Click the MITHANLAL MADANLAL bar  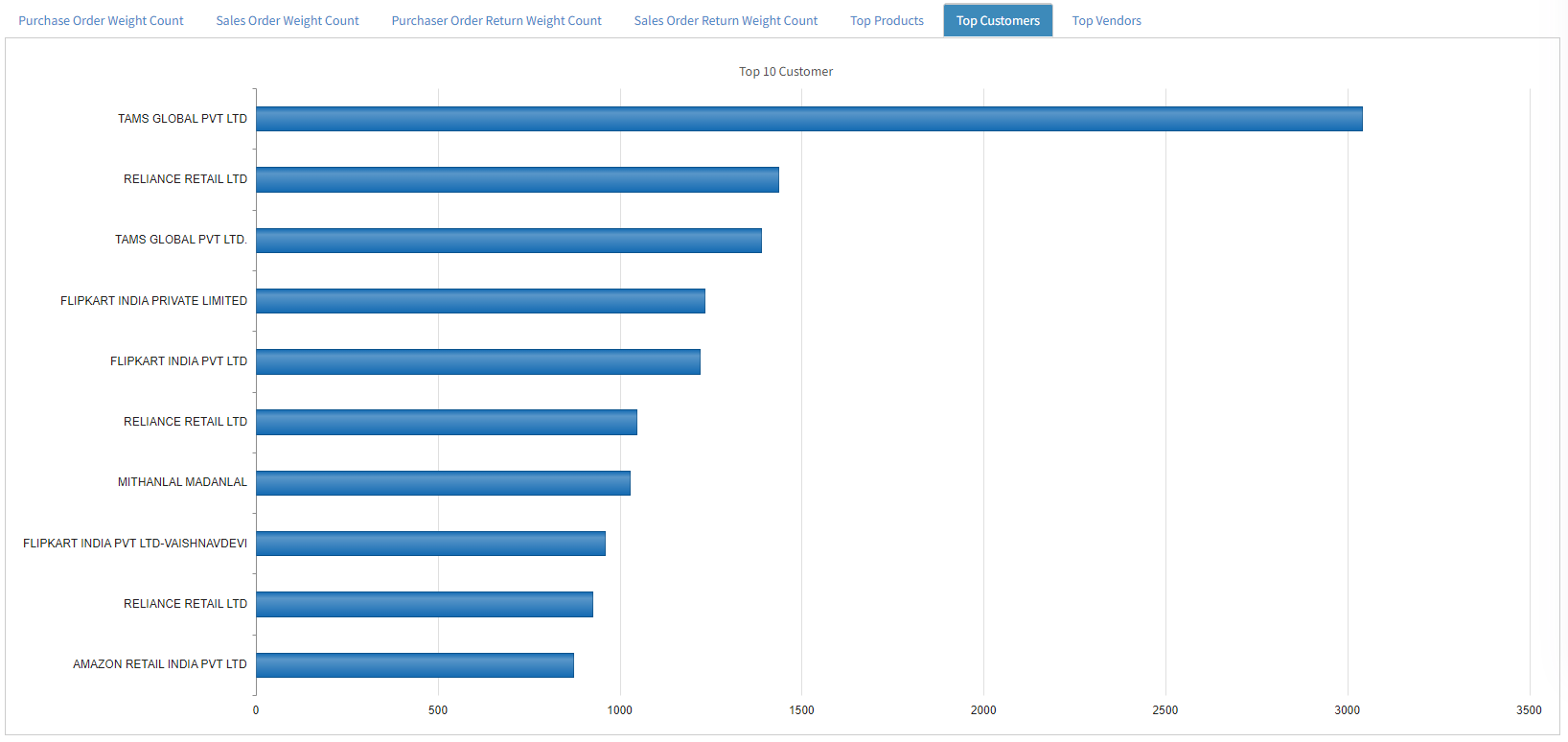(x=443, y=483)
